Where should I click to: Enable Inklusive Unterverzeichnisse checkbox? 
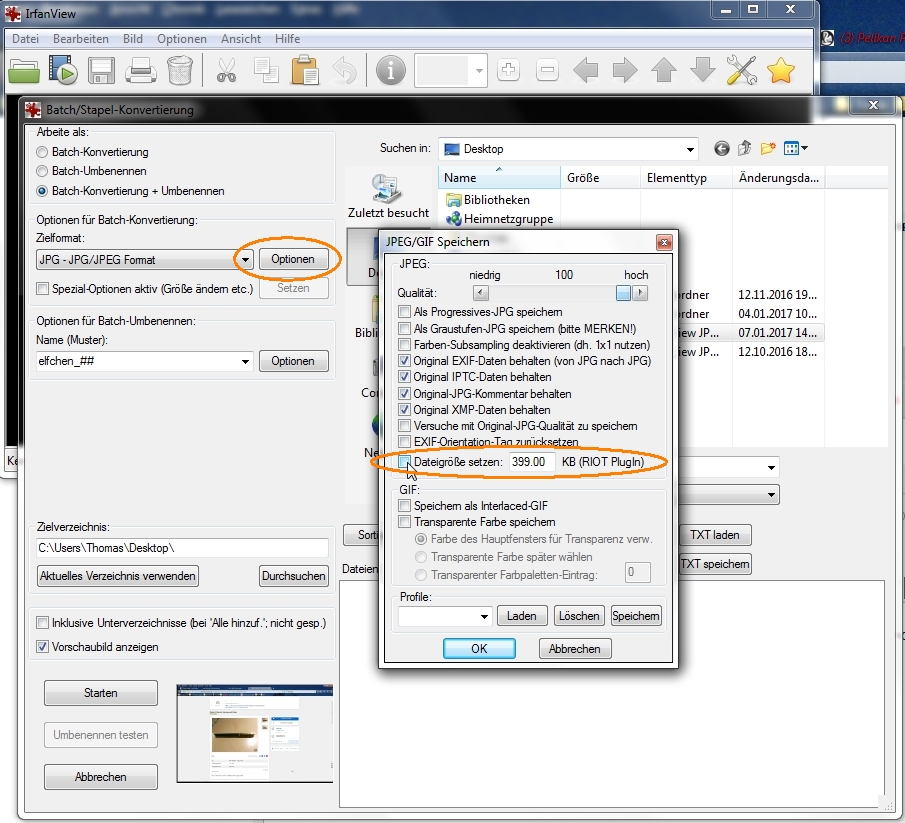(x=42, y=623)
